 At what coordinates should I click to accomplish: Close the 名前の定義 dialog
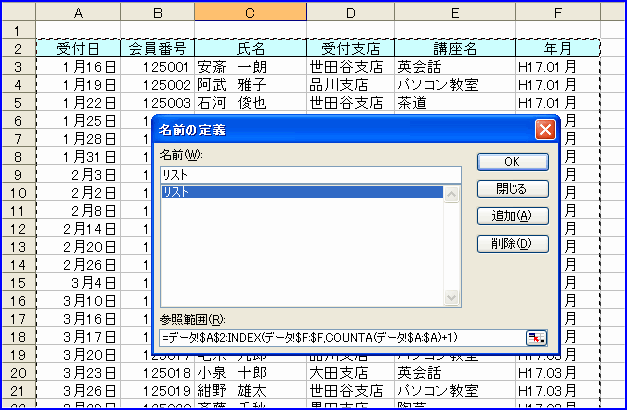point(545,130)
